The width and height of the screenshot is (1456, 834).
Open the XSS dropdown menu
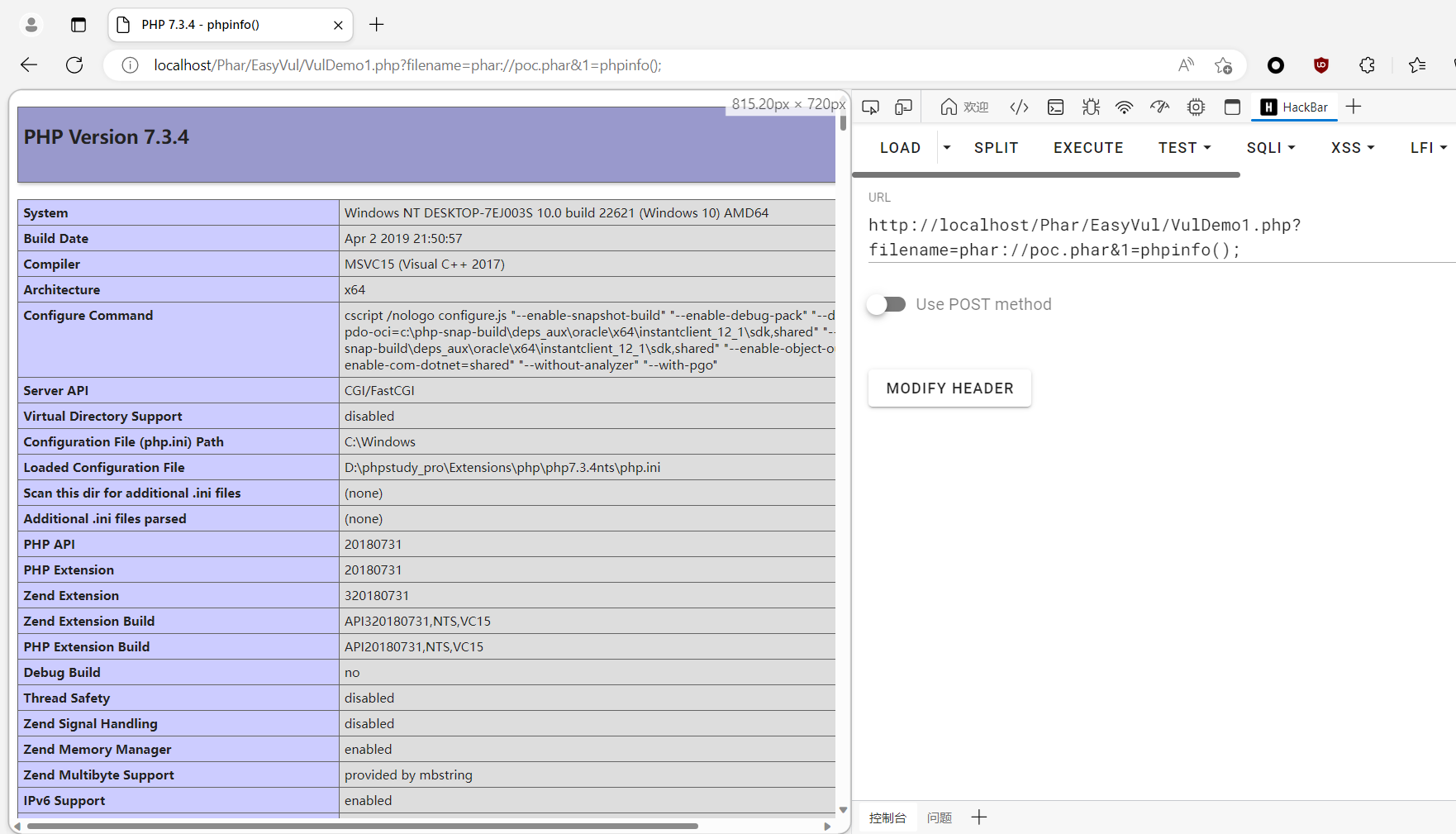click(1353, 148)
